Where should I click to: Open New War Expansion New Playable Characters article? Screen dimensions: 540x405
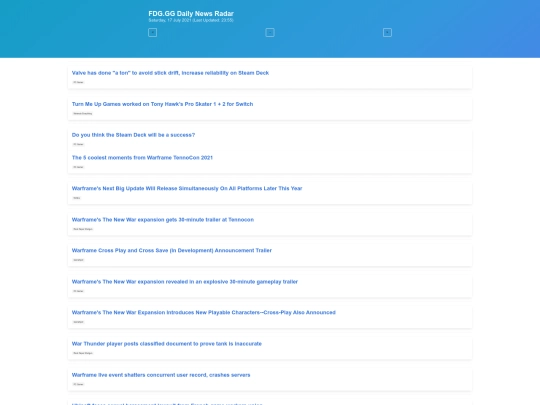click(204, 312)
